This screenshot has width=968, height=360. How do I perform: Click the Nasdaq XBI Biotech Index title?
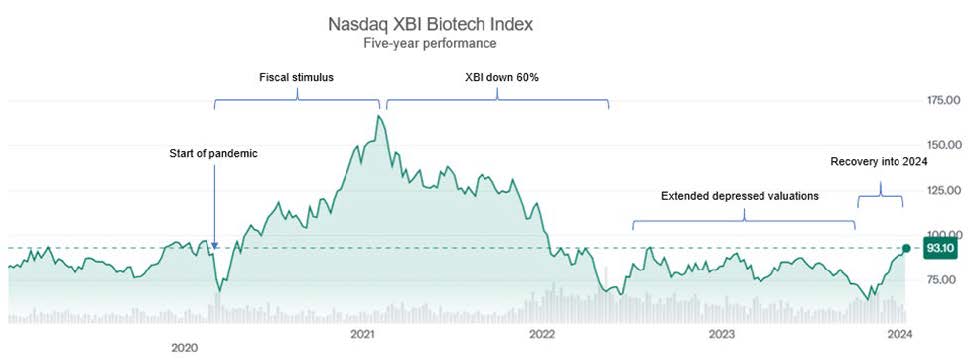pyautogui.click(x=430, y=25)
